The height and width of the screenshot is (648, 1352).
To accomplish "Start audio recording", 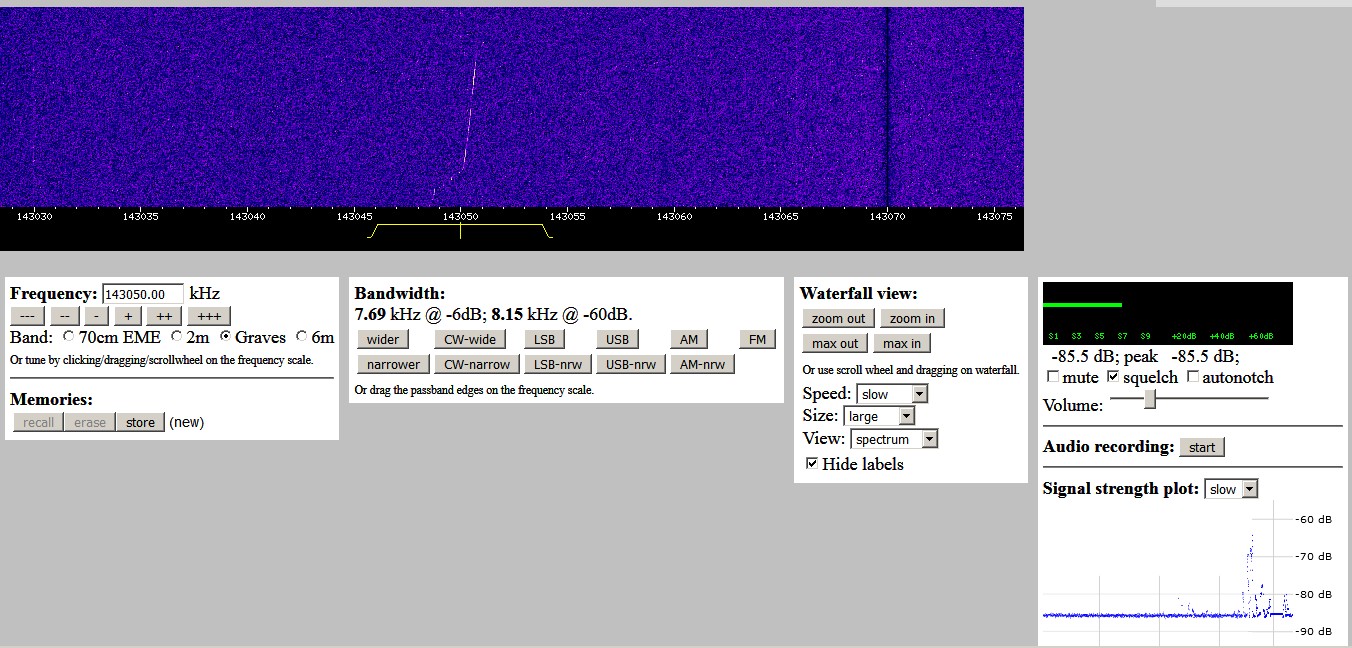I will point(1202,447).
